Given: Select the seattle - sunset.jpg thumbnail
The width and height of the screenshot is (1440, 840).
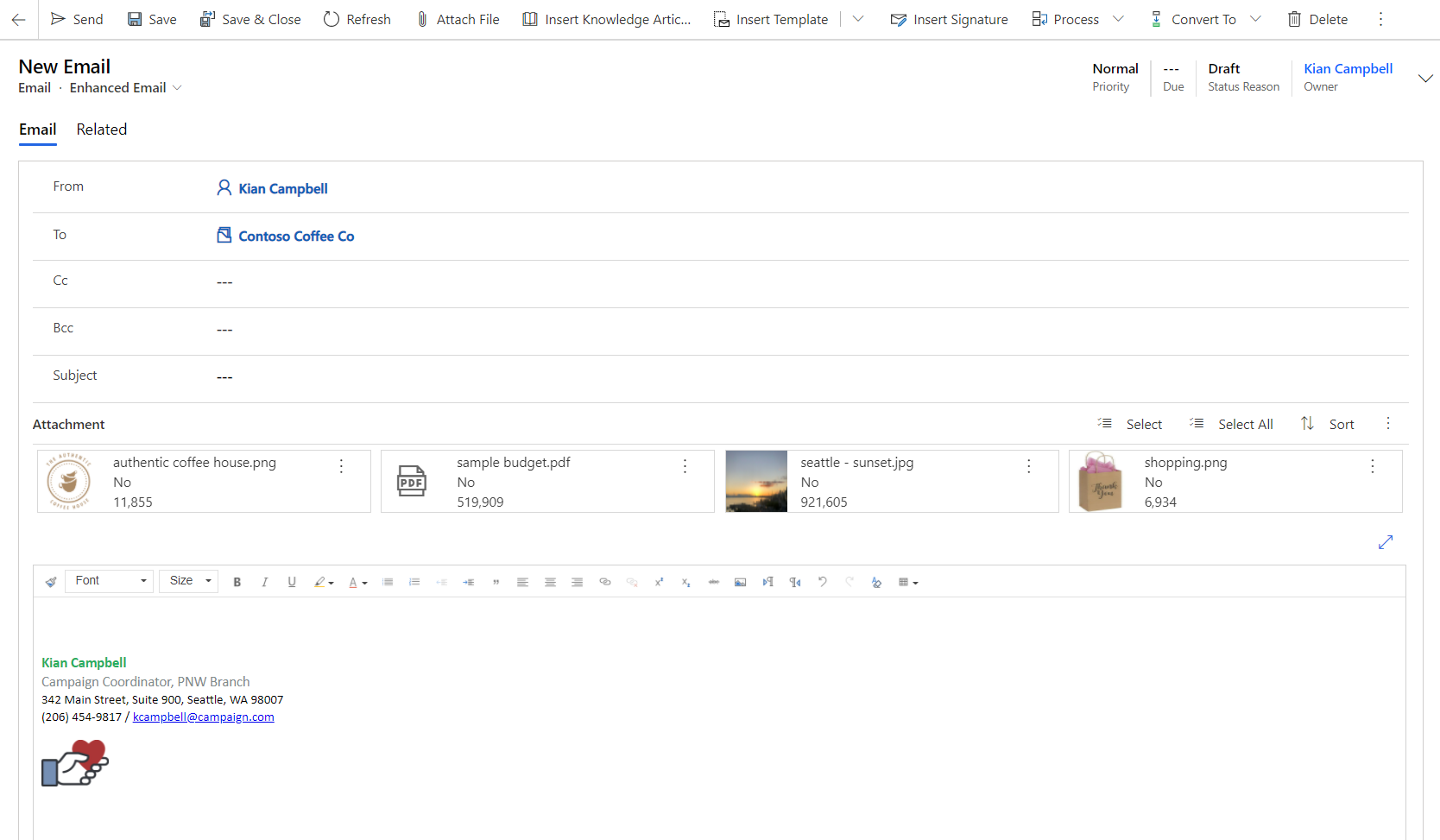Looking at the screenshot, I should 756,481.
